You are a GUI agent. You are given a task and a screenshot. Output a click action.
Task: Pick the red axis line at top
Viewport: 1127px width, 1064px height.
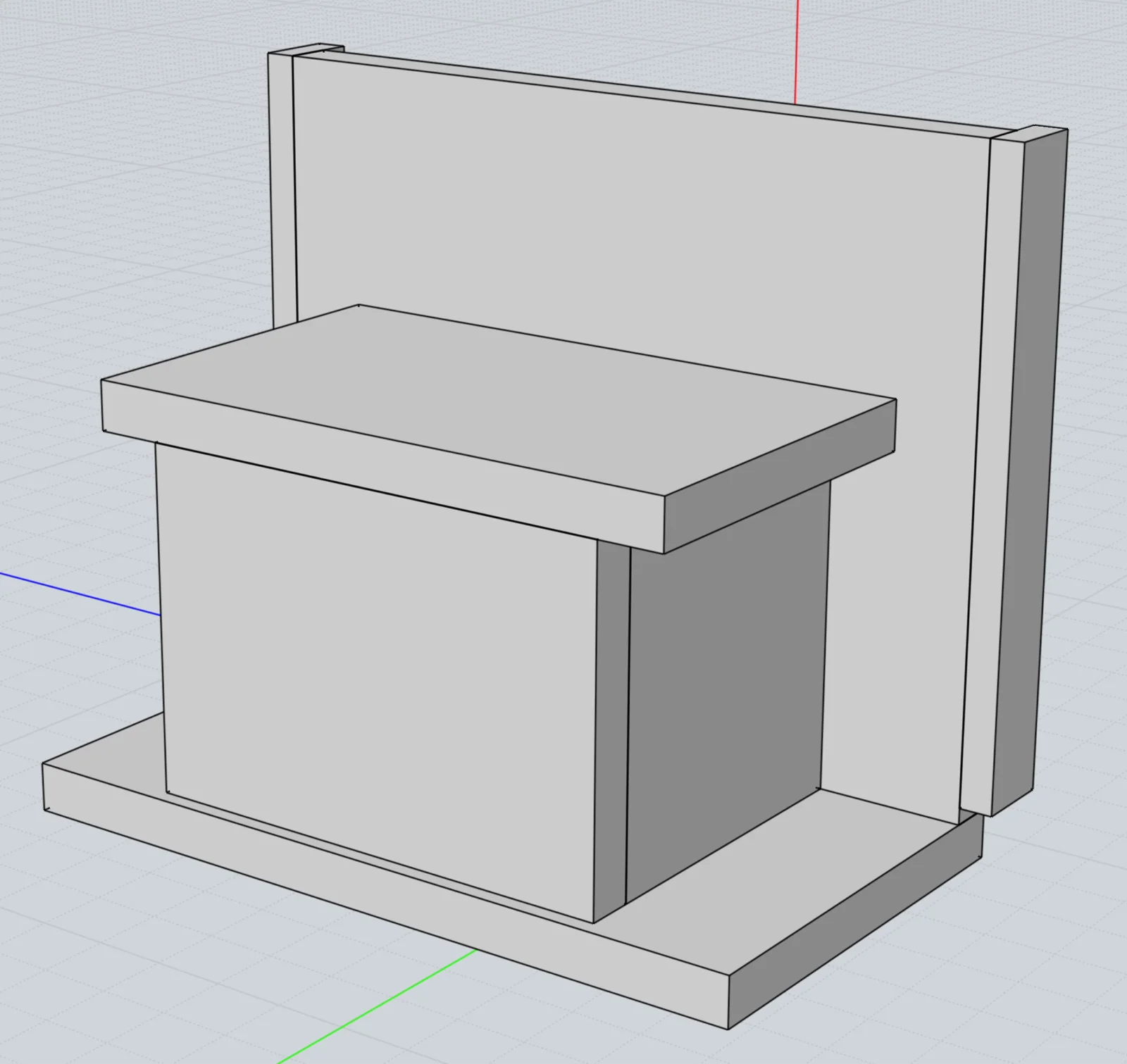click(797, 52)
